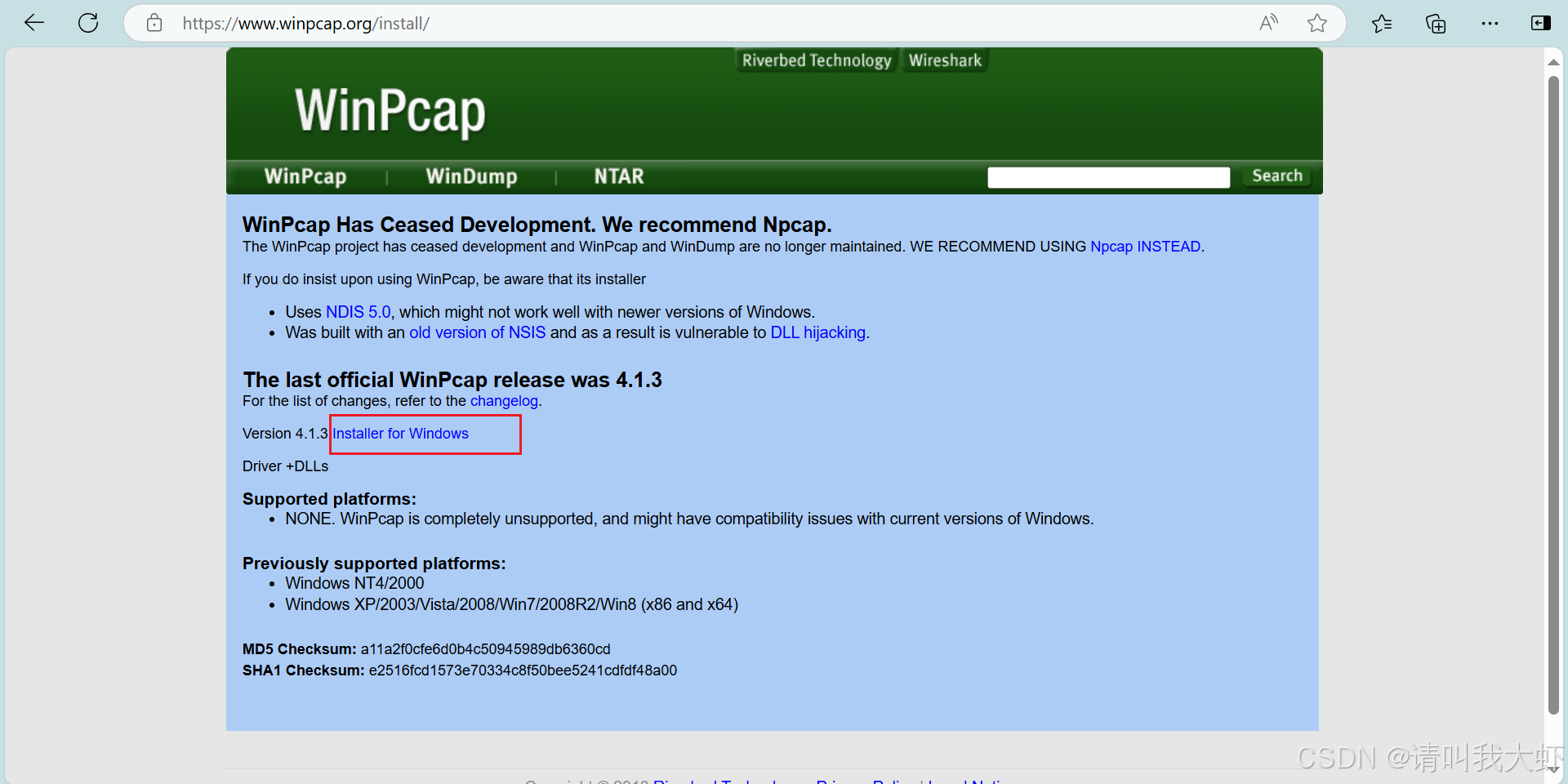Click the green Search button
This screenshot has width=1568, height=784.
(1277, 176)
